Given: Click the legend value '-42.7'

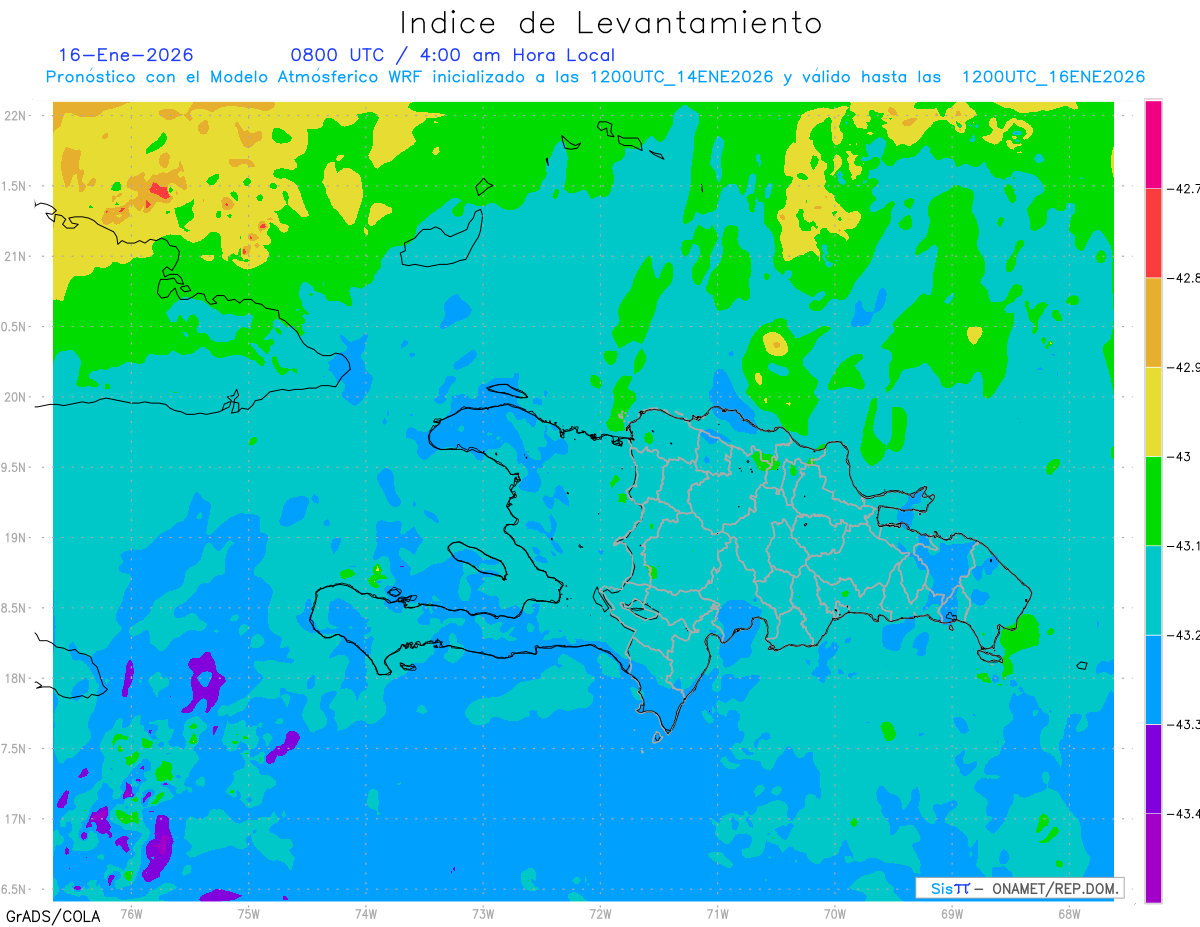Looking at the screenshot, I should [x=1183, y=188].
